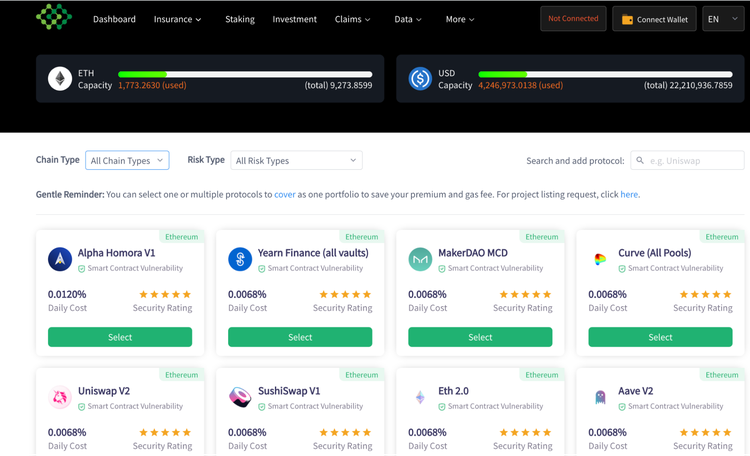Click USD used value 4,246,973.0138
Viewport: 750px width, 456px height.
pyautogui.click(x=520, y=85)
